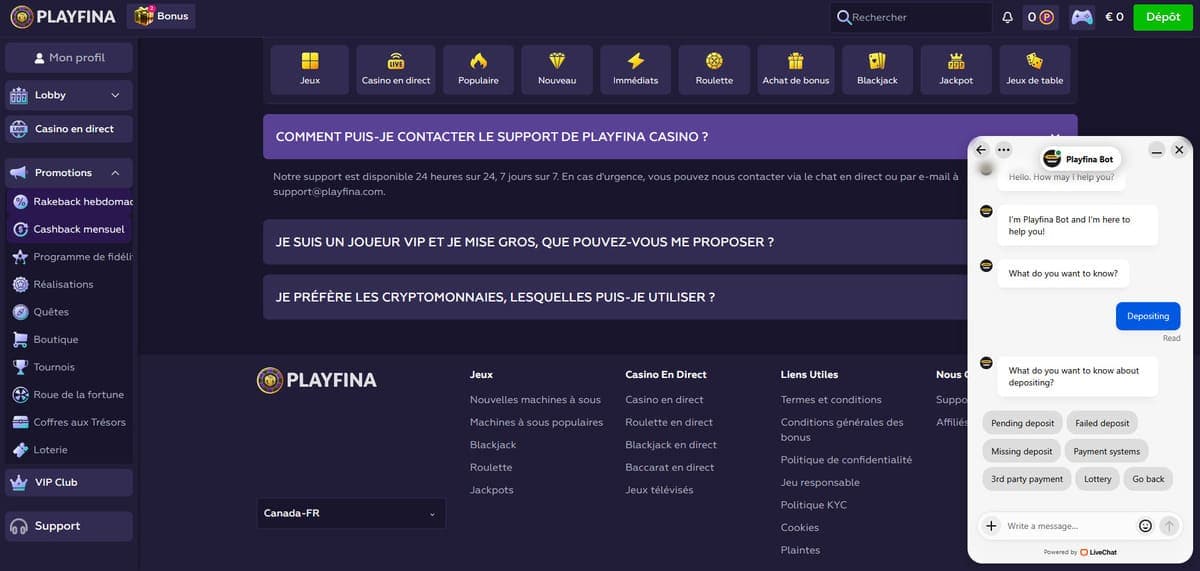Choose Missing deposit quick reply
The height and width of the screenshot is (571, 1200).
tap(1022, 451)
